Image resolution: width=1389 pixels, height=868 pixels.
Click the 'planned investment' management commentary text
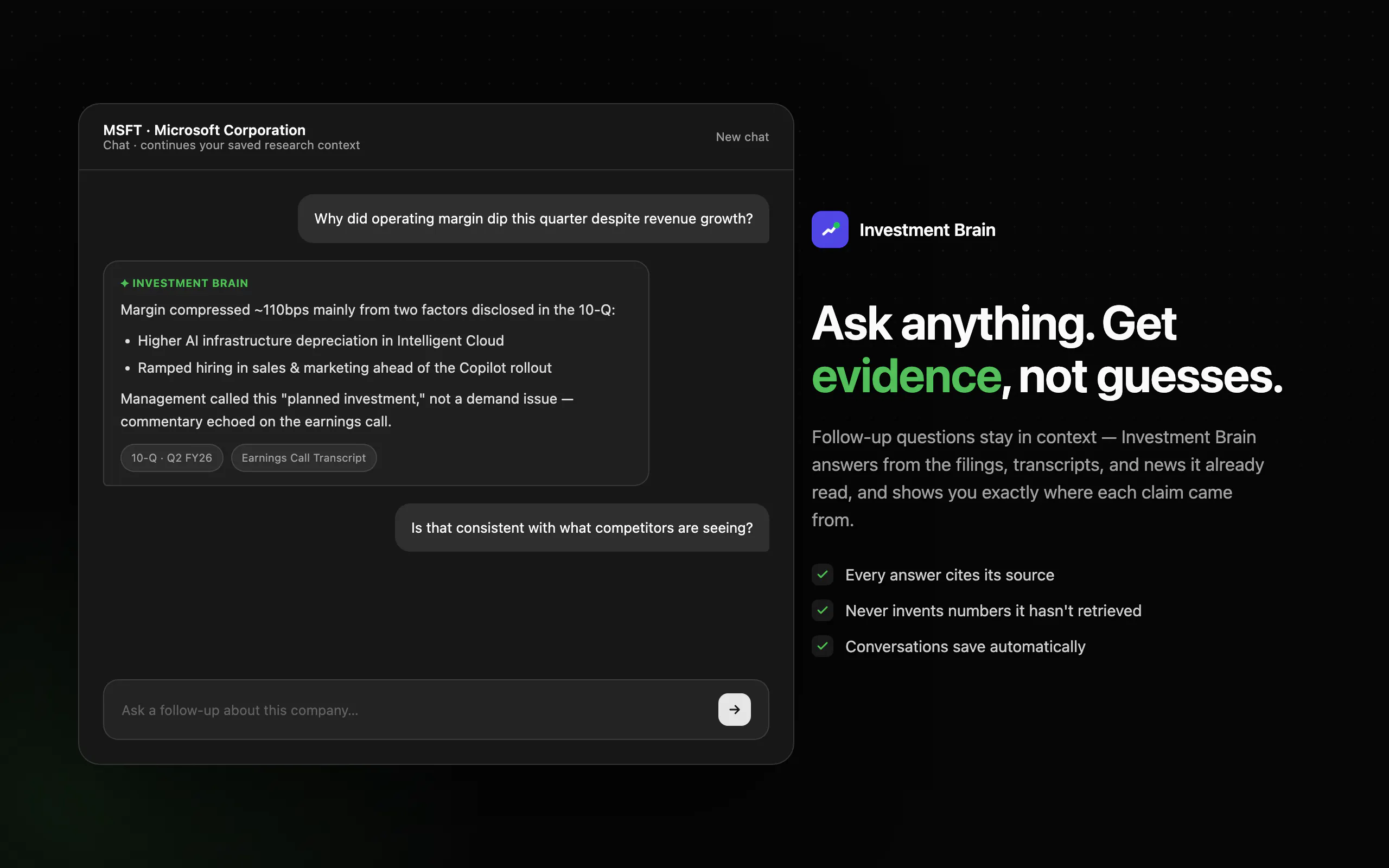click(347, 410)
